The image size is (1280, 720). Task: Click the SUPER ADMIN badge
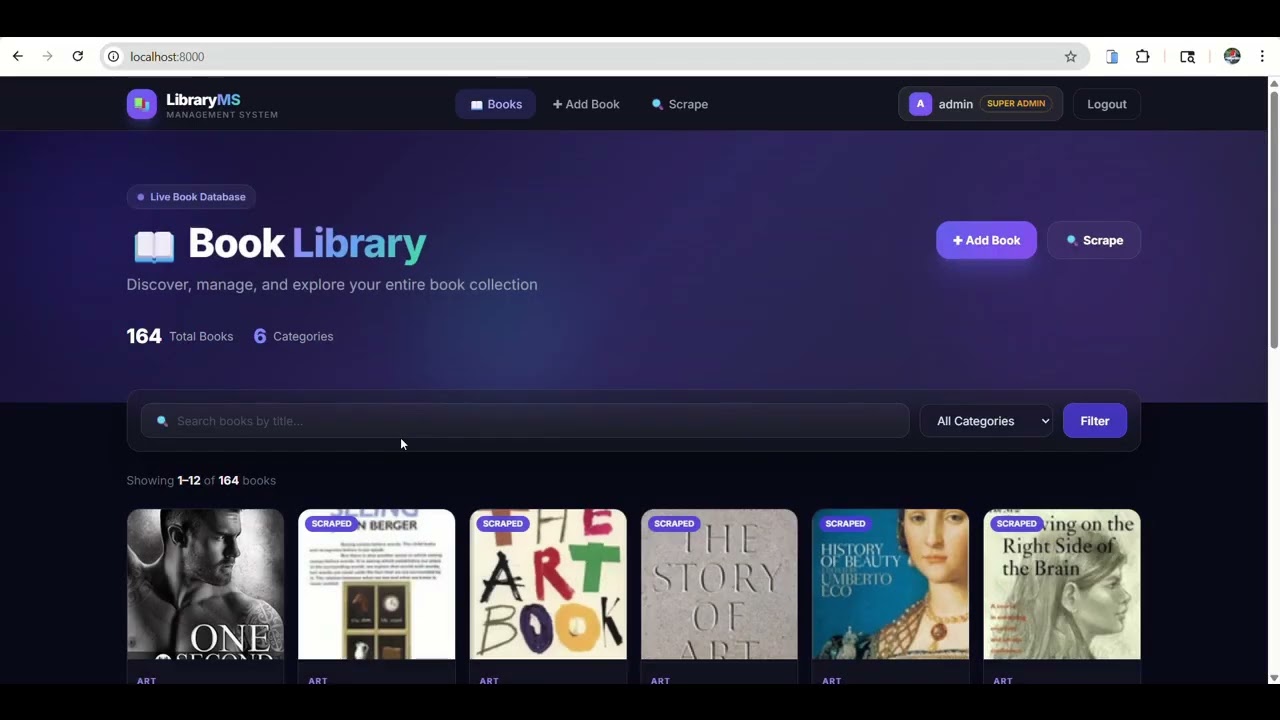point(1016,104)
